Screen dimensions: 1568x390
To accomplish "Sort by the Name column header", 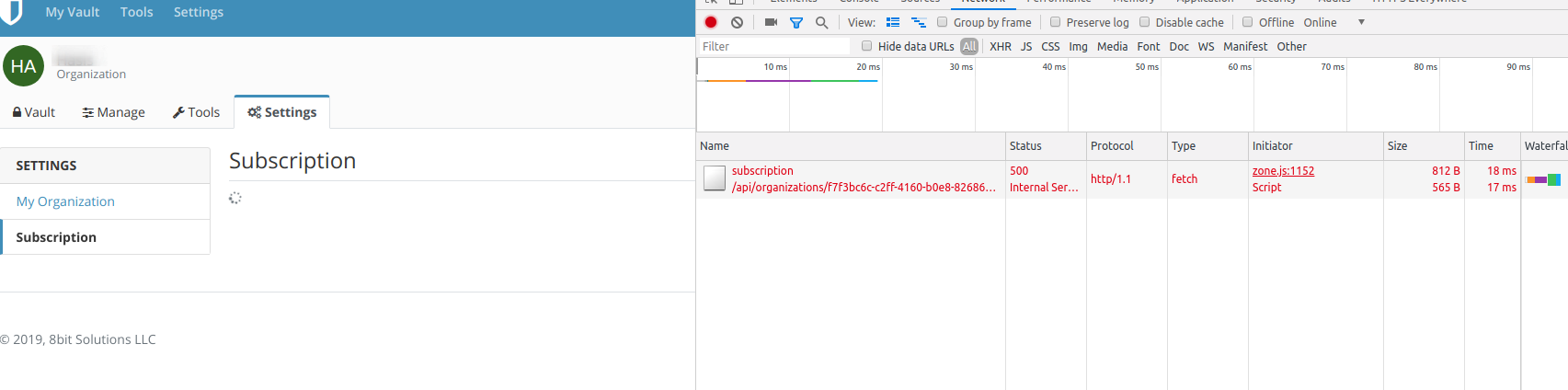I will pos(851,146).
